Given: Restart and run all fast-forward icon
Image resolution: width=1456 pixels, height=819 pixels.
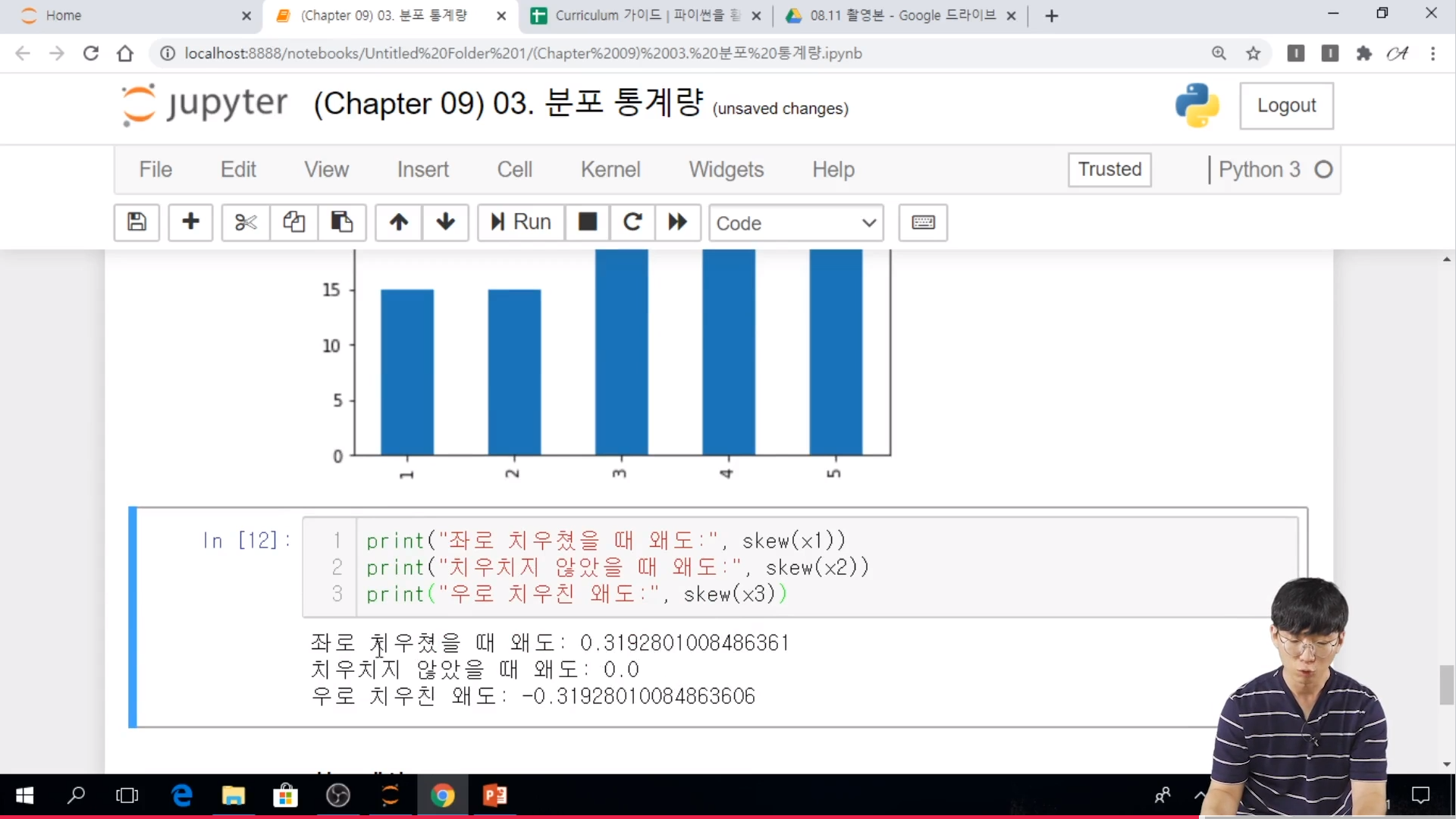Looking at the screenshot, I should 677,222.
